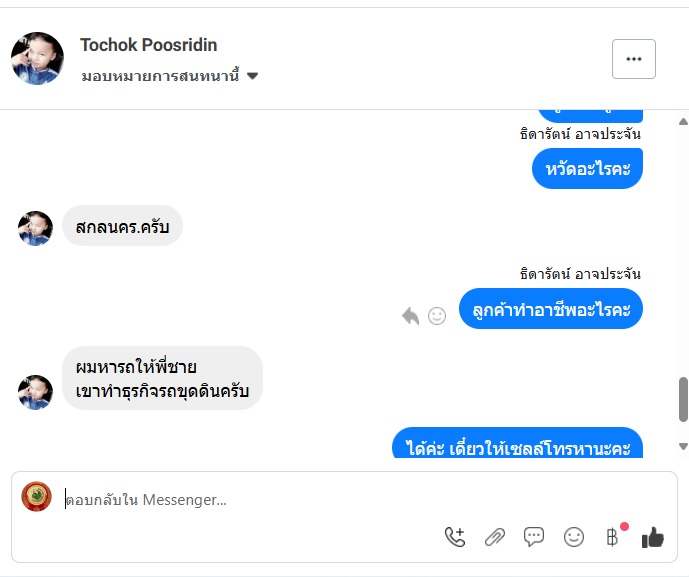Send a thumbs-up like
689x577 pixels.
pos(653,537)
